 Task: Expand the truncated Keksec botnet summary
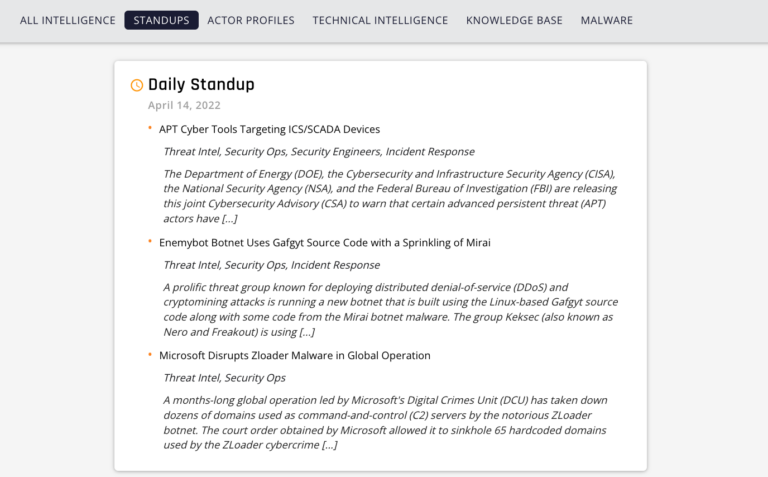[307, 333]
